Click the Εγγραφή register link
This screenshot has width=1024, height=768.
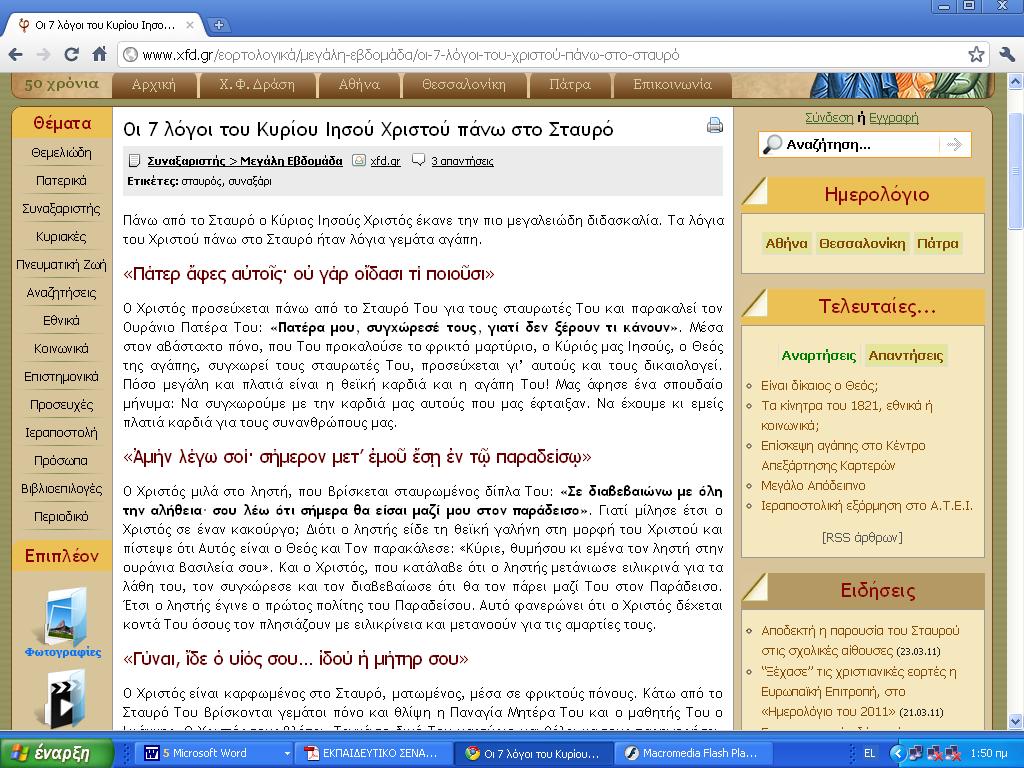pyautogui.click(x=893, y=118)
